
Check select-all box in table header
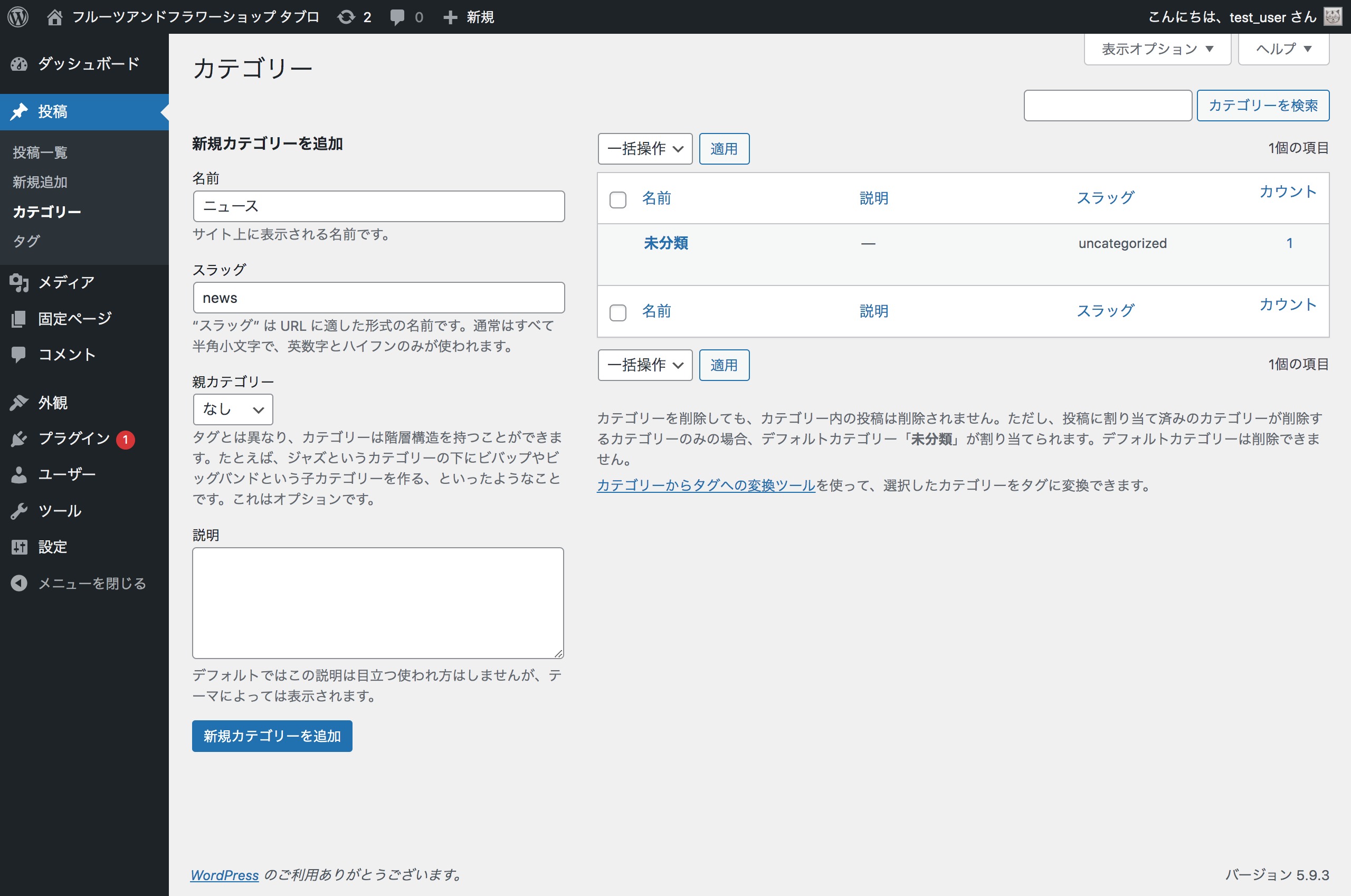[x=618, y=200]
